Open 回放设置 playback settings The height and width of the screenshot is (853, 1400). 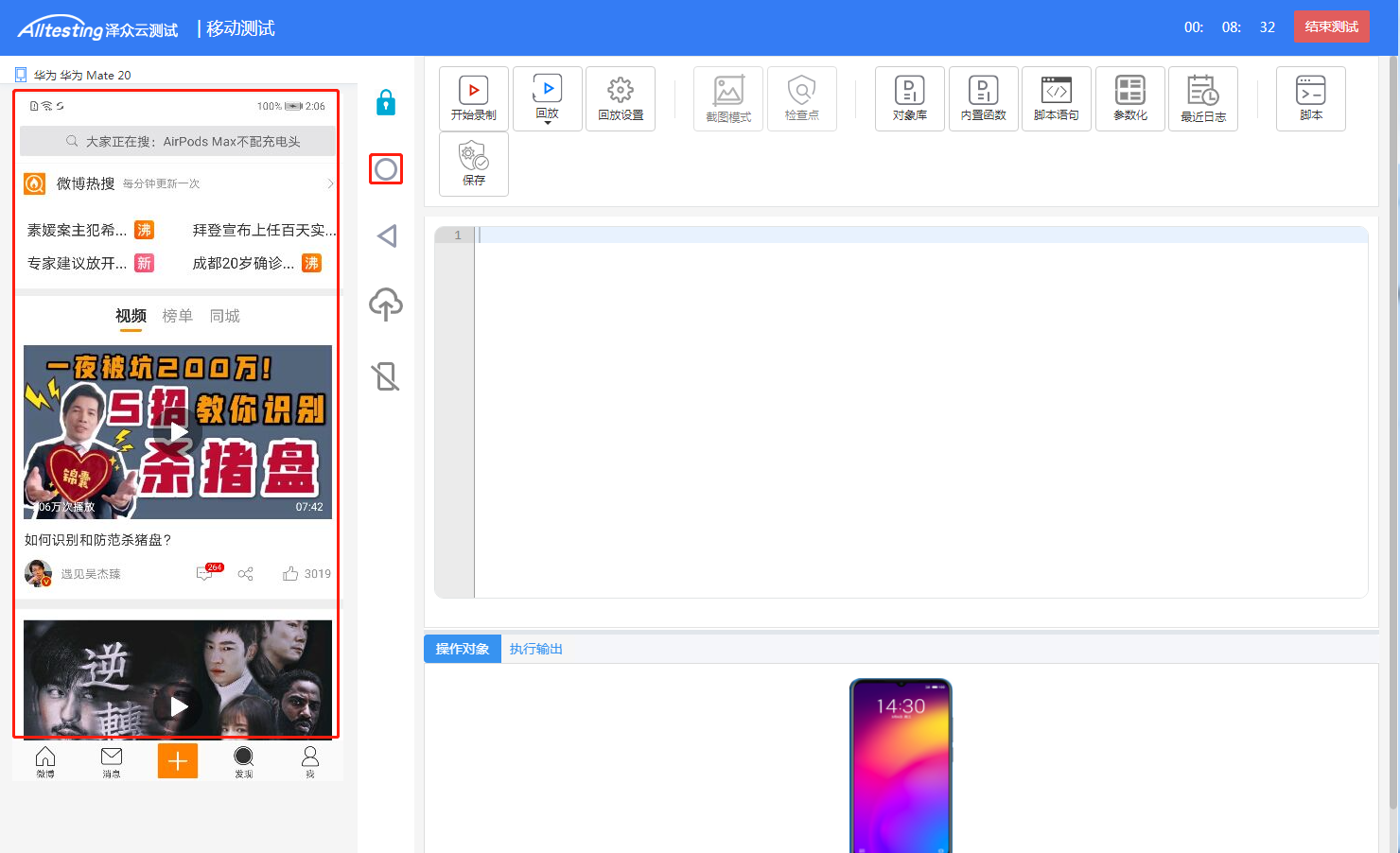pyautogui.click(x=621, y=98)
